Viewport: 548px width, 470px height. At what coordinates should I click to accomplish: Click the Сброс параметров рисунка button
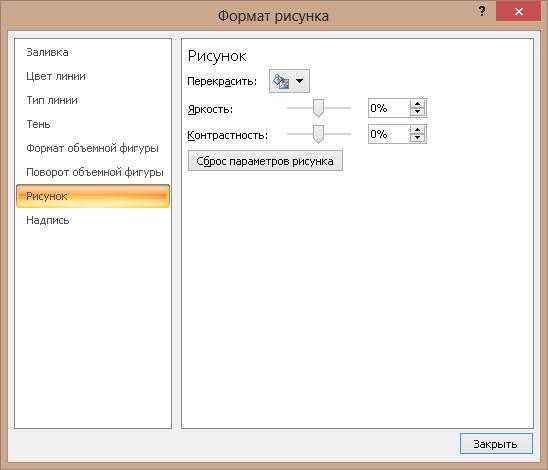click(265, 161)
